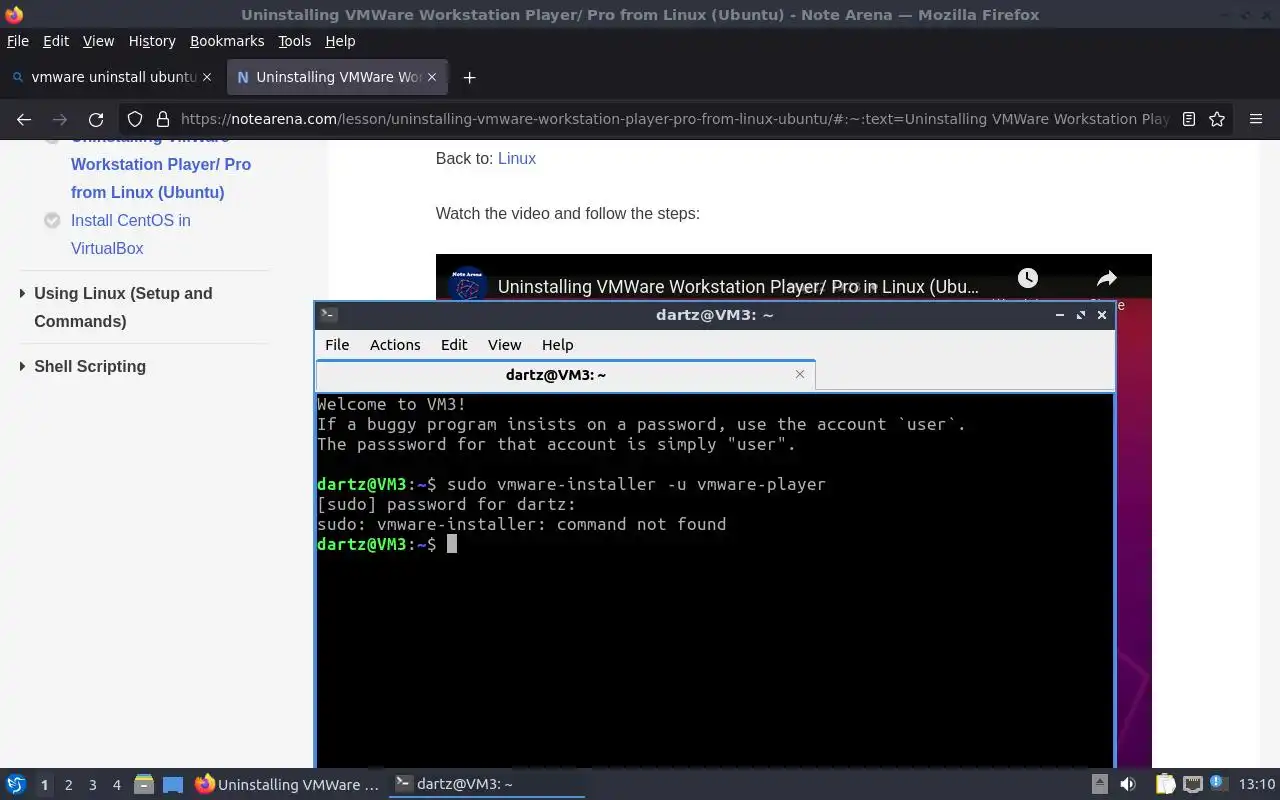Launch the file manager from the panel

pos(143,785)
